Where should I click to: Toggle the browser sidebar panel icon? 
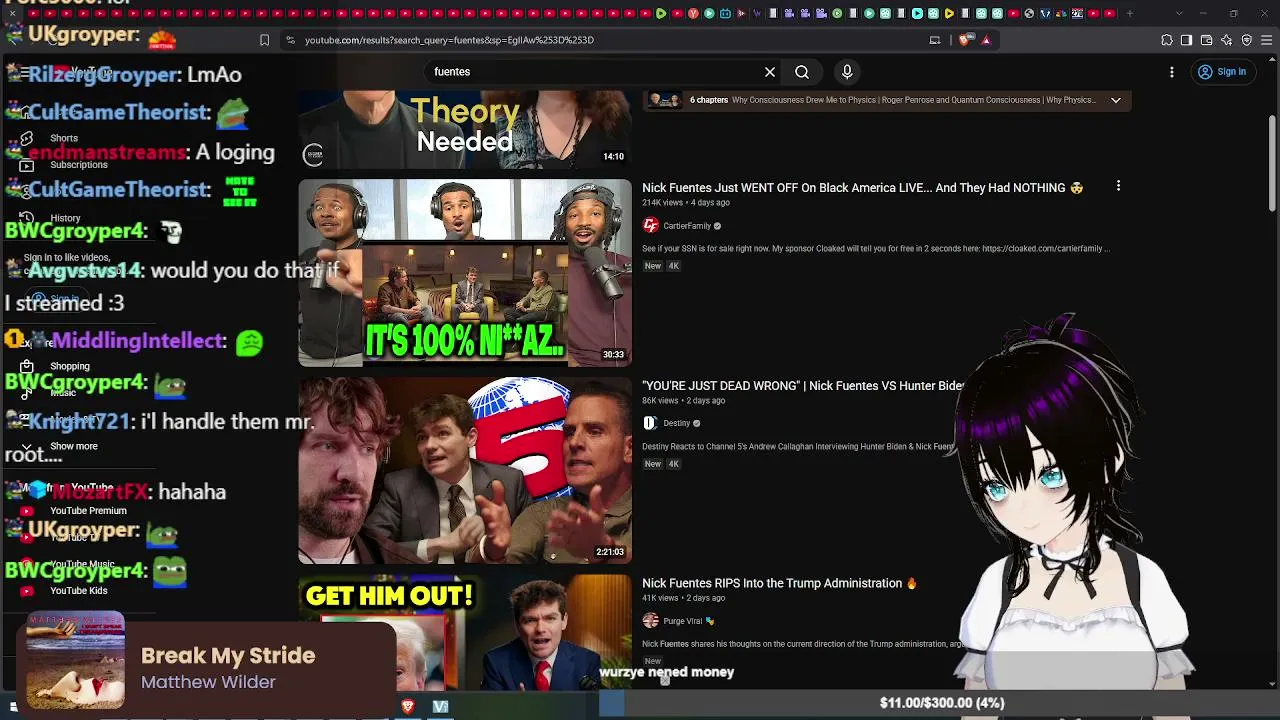tap(1187, 40)
